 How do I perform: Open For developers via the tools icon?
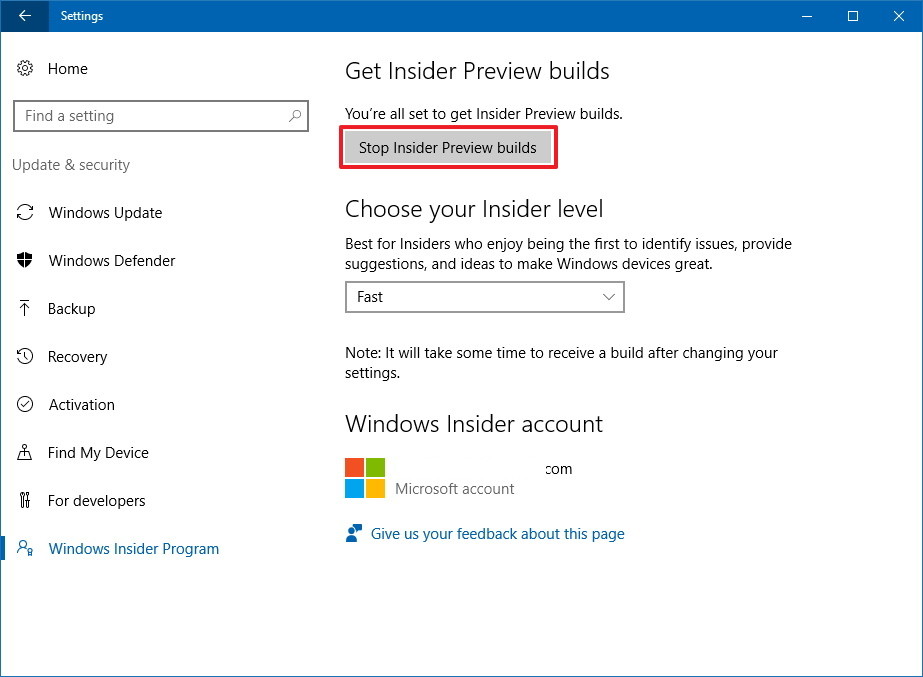(26, 500)
